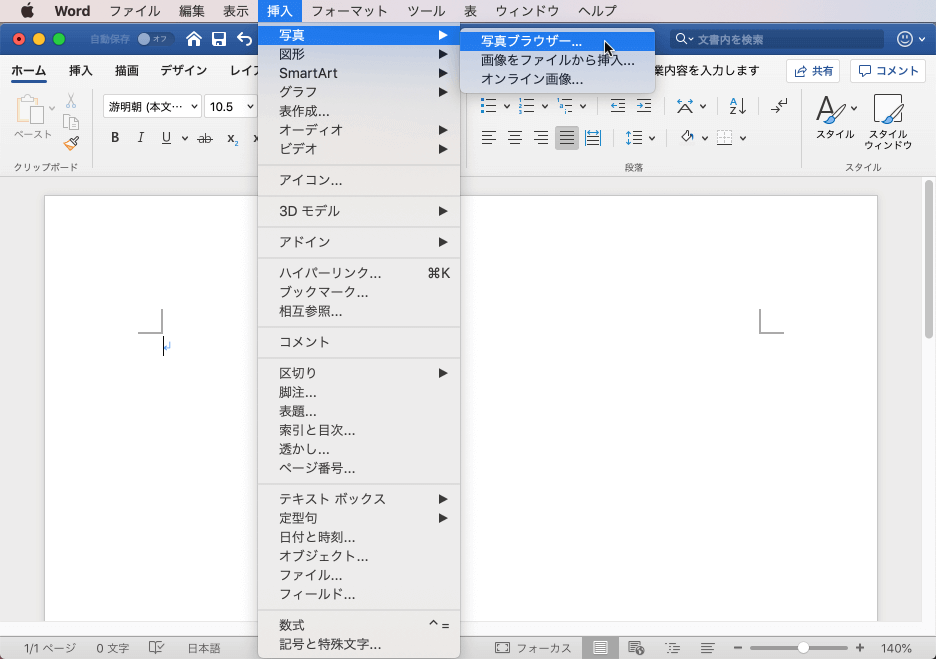
Task: Click the Format Painter brush icon
Action: click(x=72, y=143)
